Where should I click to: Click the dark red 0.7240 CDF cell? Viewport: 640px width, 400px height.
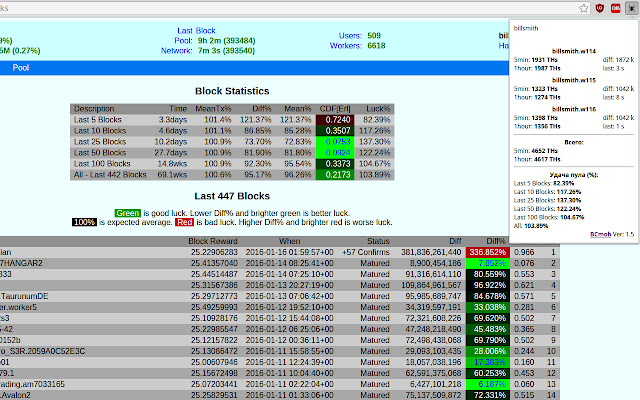click(x=335, y=120)
